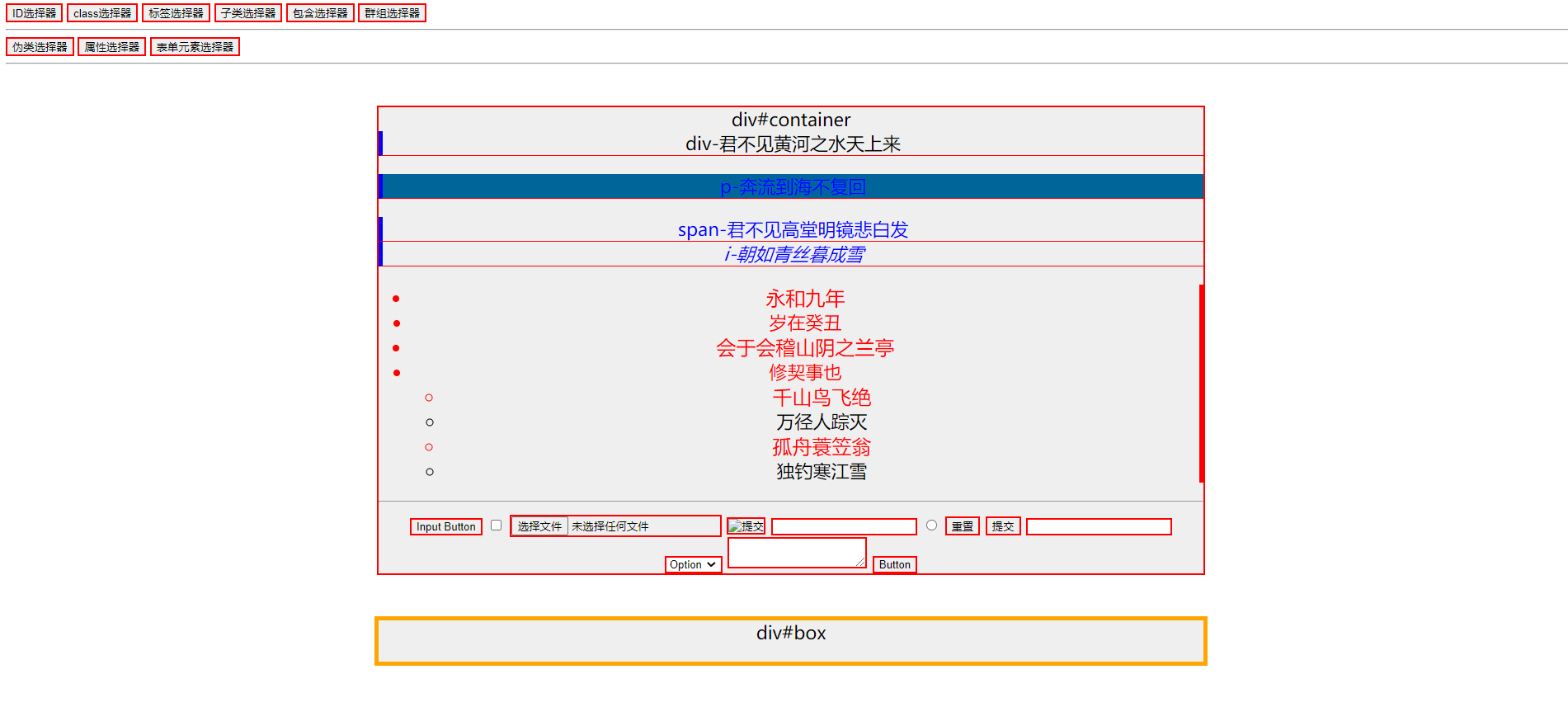Click the div#box text
The image size is (1568, 707).
click(791, 633)
